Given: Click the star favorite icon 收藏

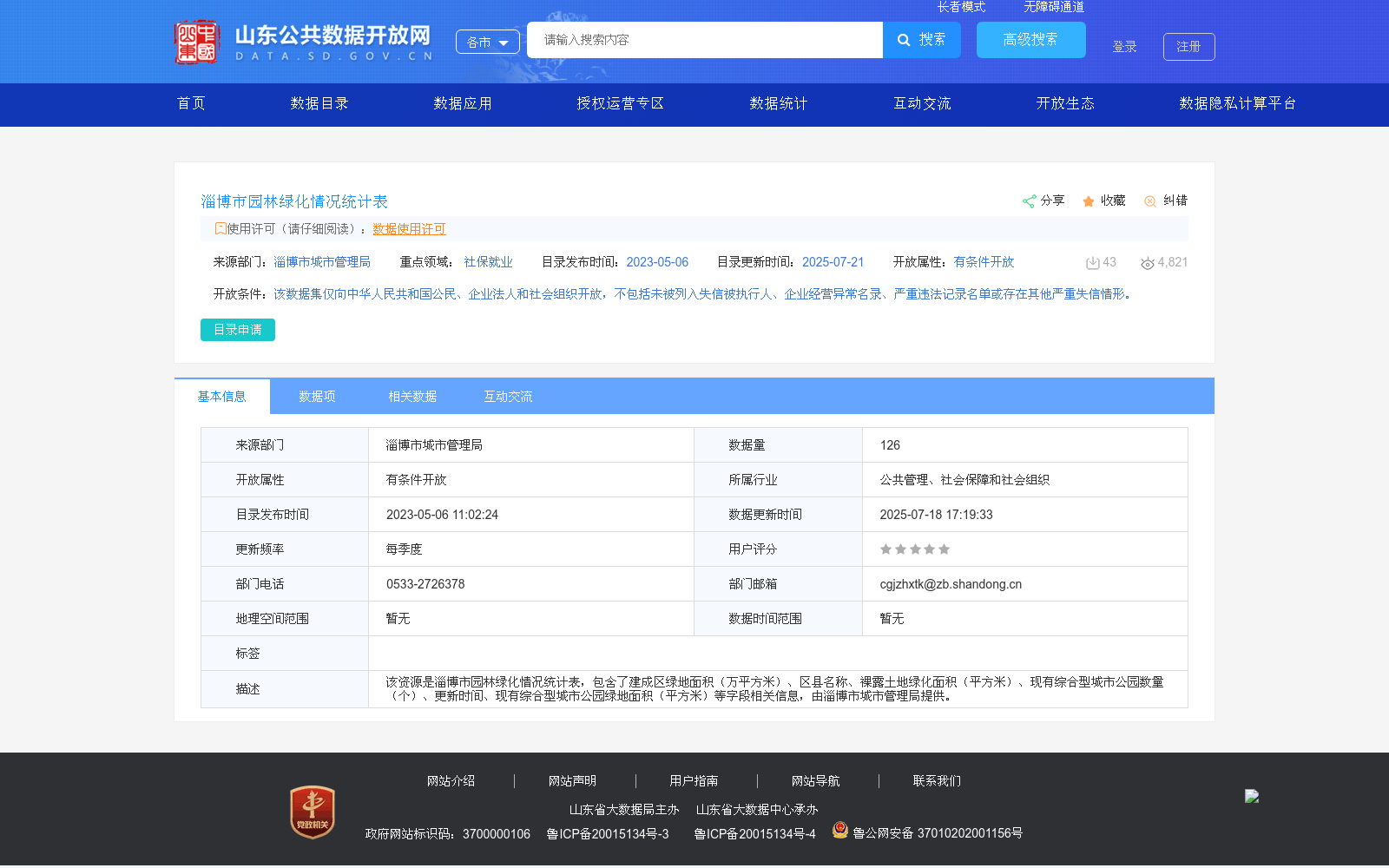Looking at the screenshot, I should coord(1089,201).
